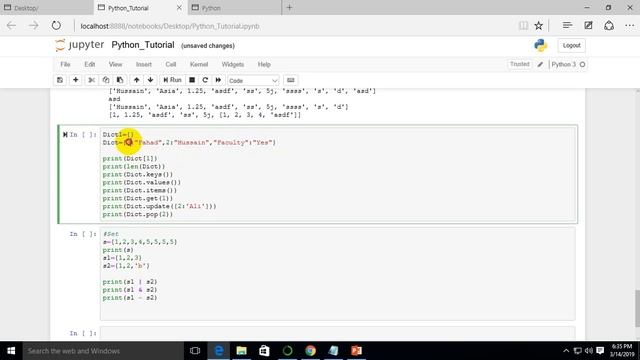Open the browser Hub icon

(x=567, y=26)
